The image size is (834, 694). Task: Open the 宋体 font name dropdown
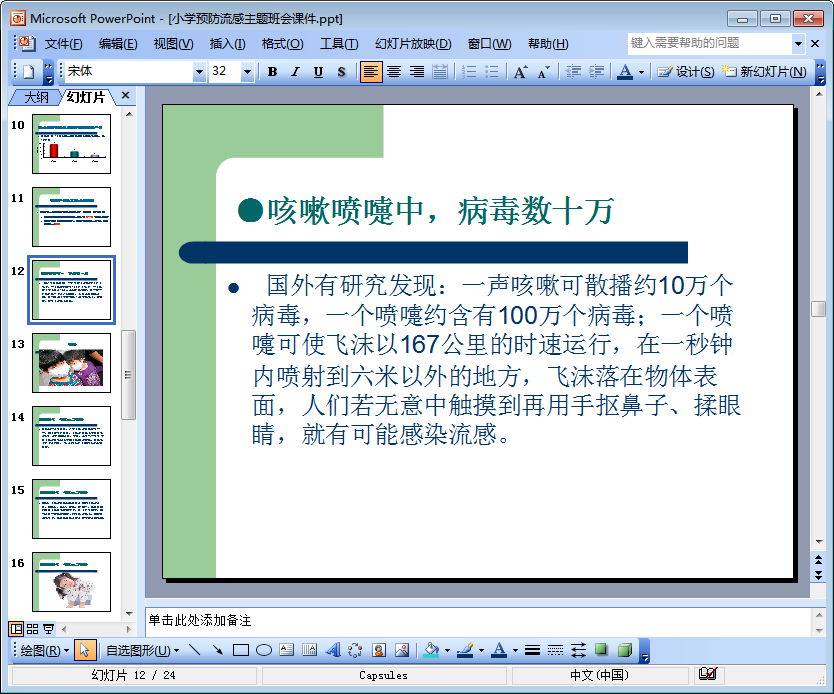(x=199, y=72)
